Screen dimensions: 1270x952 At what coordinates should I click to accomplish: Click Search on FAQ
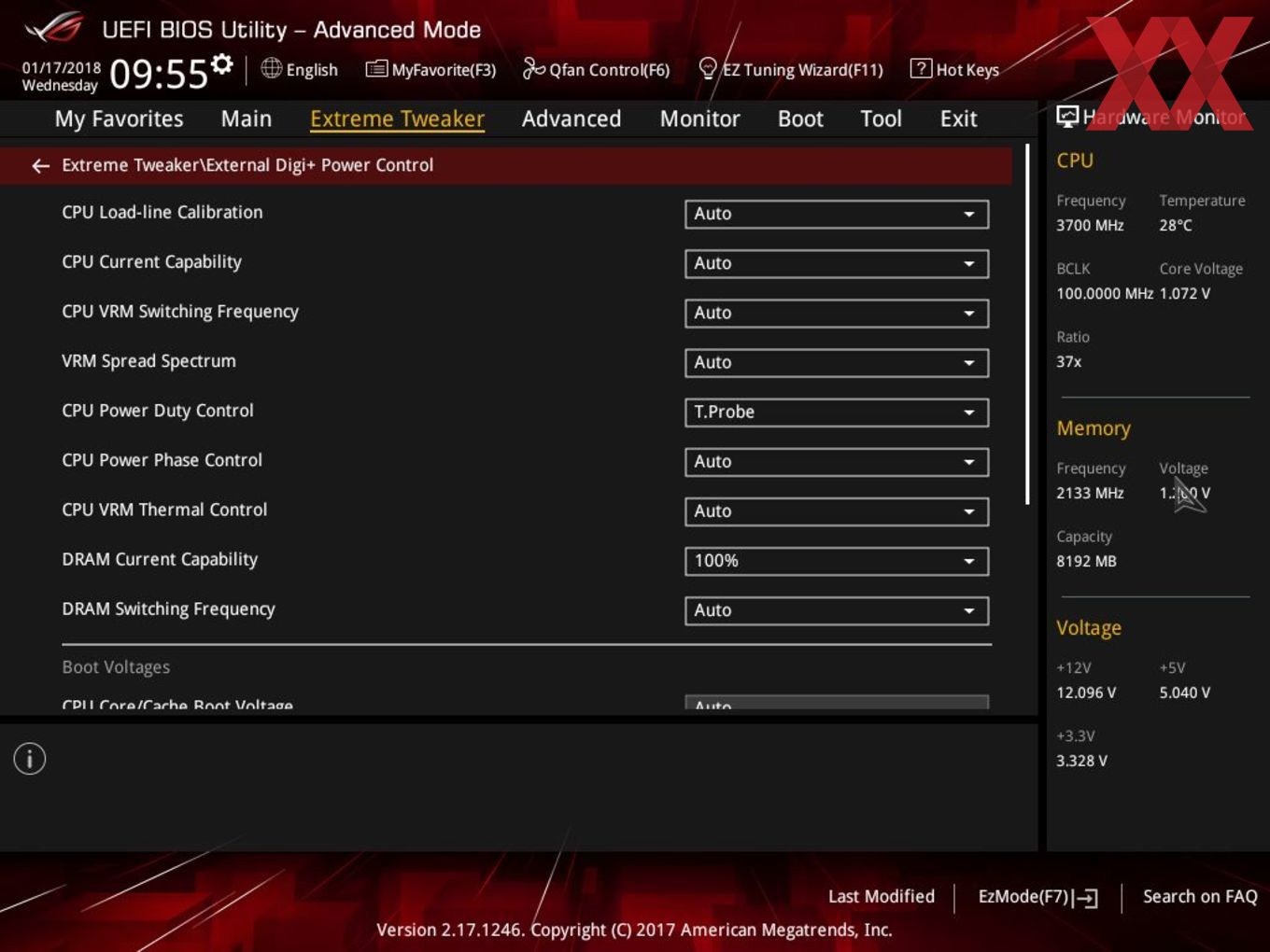1200,896
